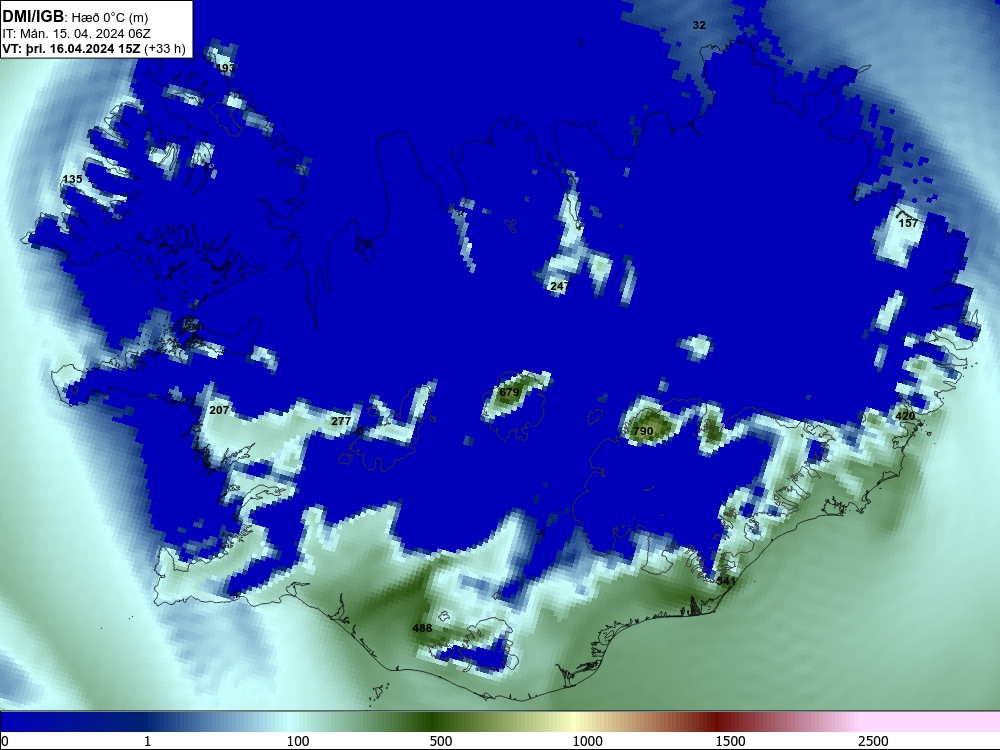This screenshot has height=750, width=1000.
Task: Click the 1000 mark on the color scale
Action: click(x=587, y=741)
